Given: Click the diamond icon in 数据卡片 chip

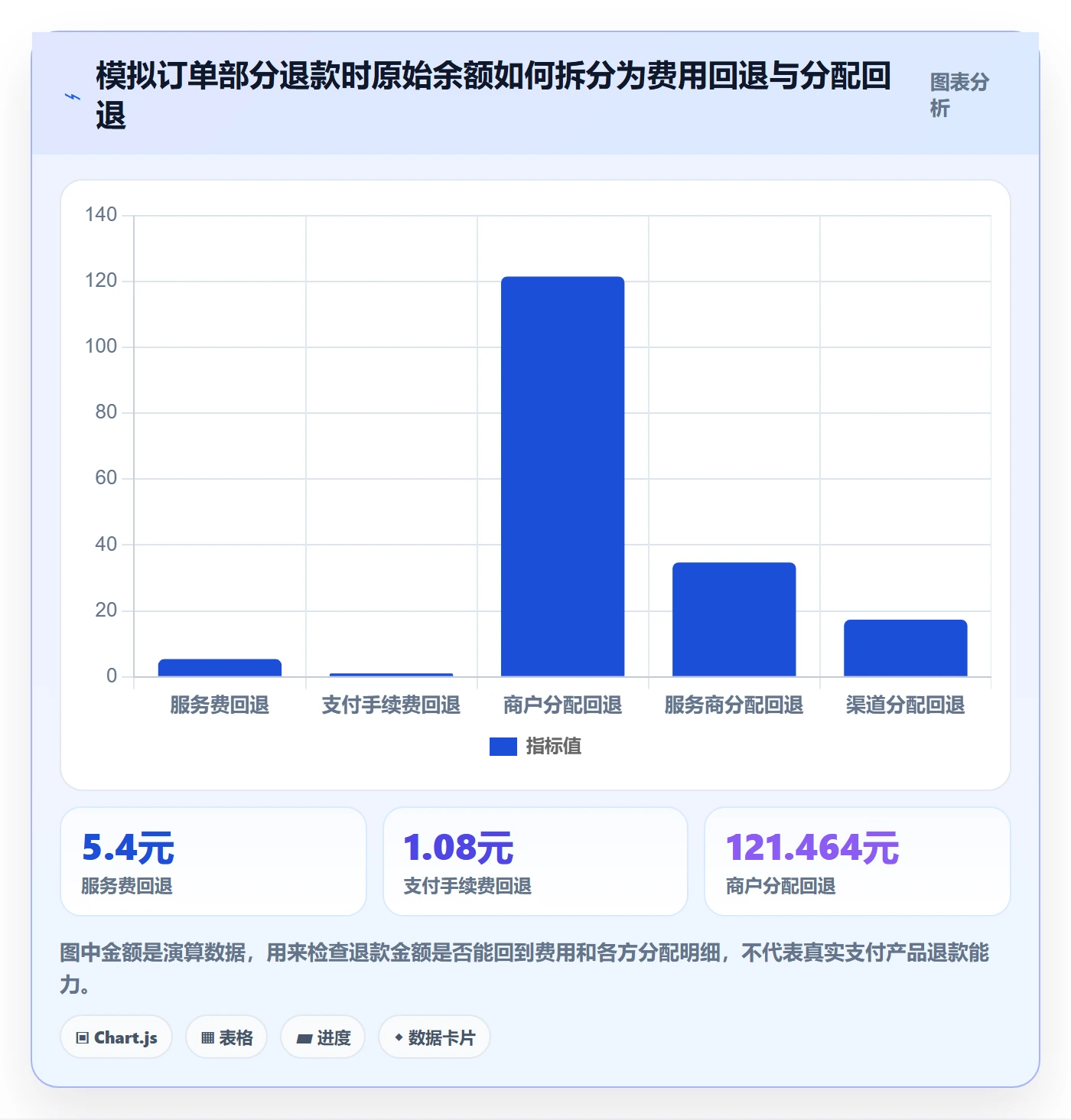Looking at the screenshot, I should pos(399,1037).
